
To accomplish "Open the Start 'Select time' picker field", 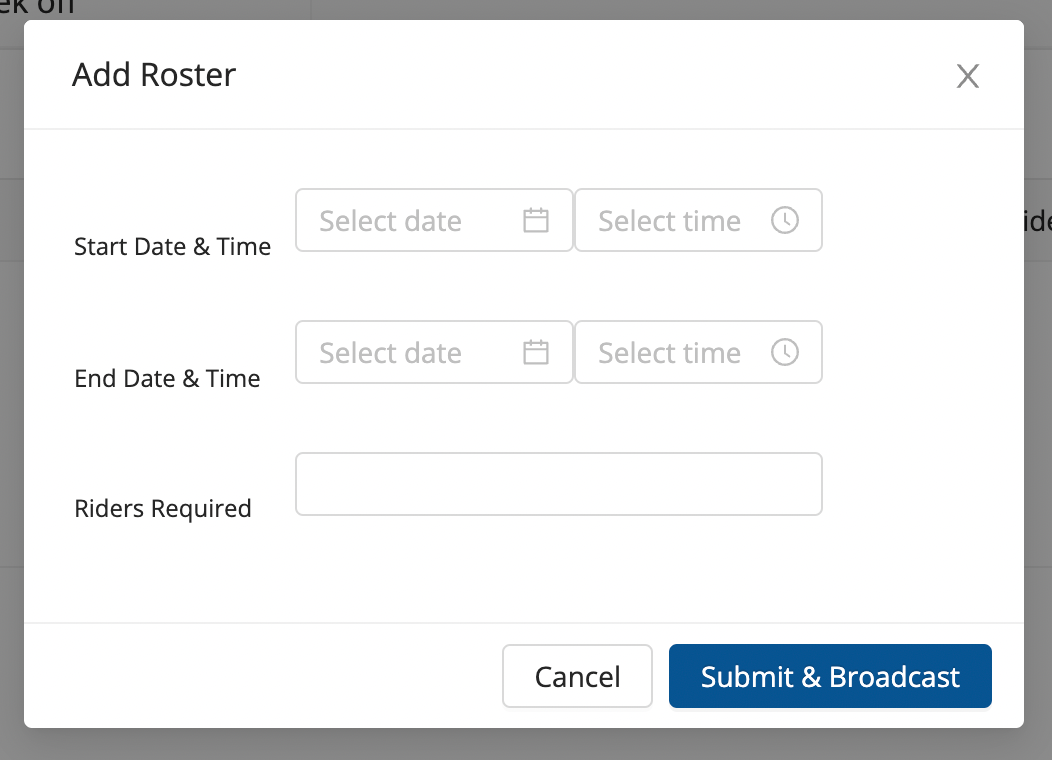I will coord(670,221).
